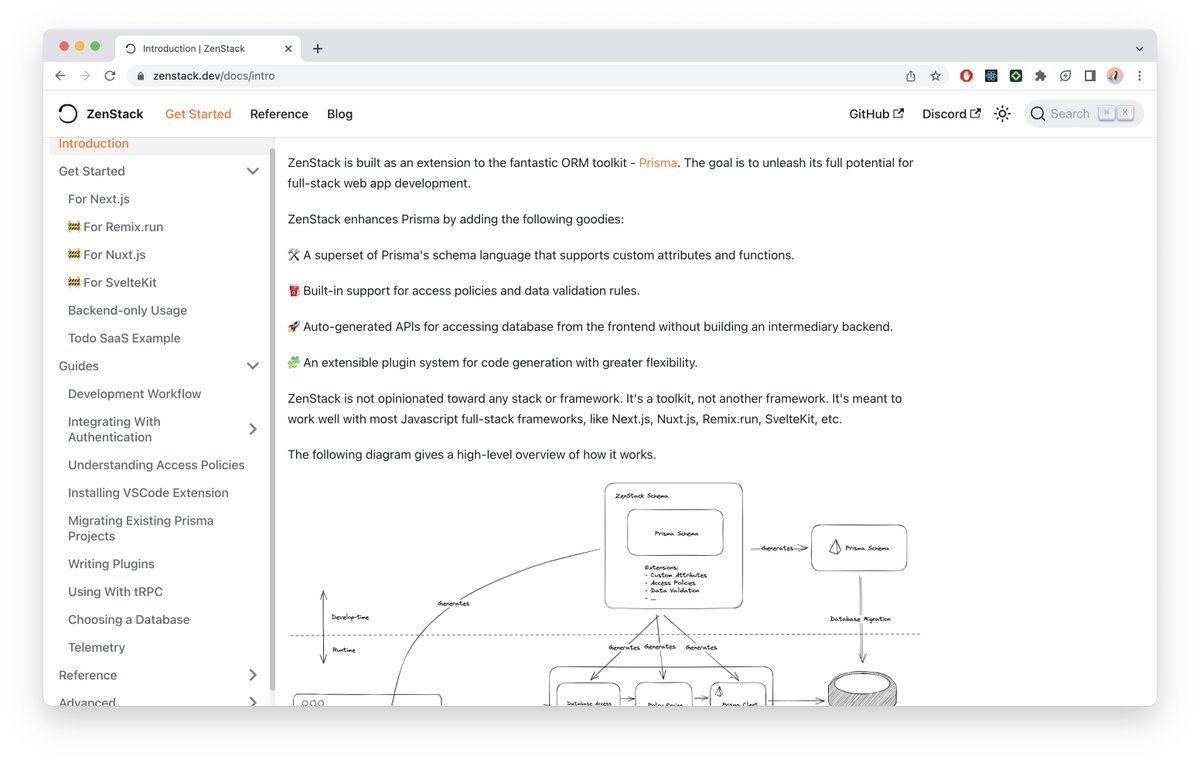View site info lock icon

coord(140,76)
